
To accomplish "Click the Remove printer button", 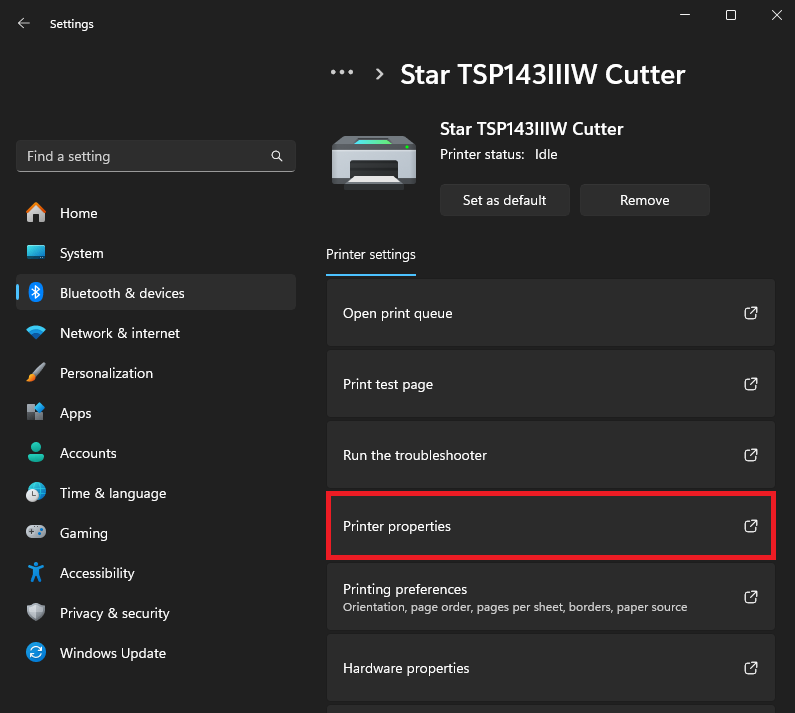I will (644, 200).
